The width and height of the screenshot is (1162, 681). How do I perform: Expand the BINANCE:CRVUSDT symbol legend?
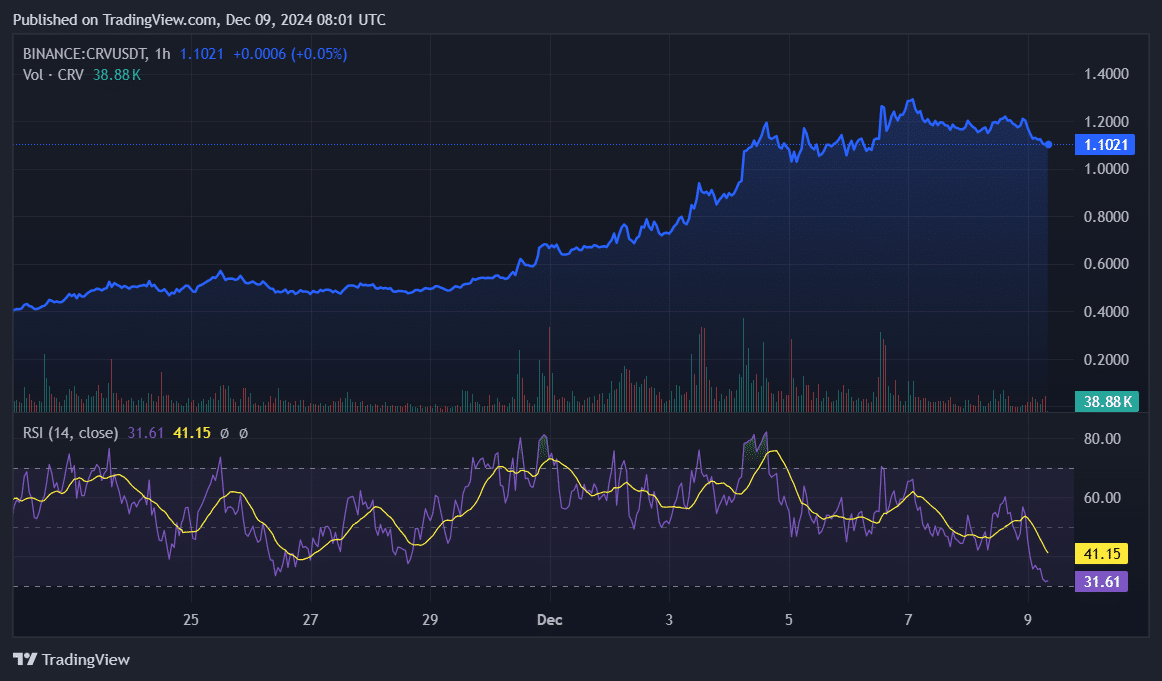point(87,54)
